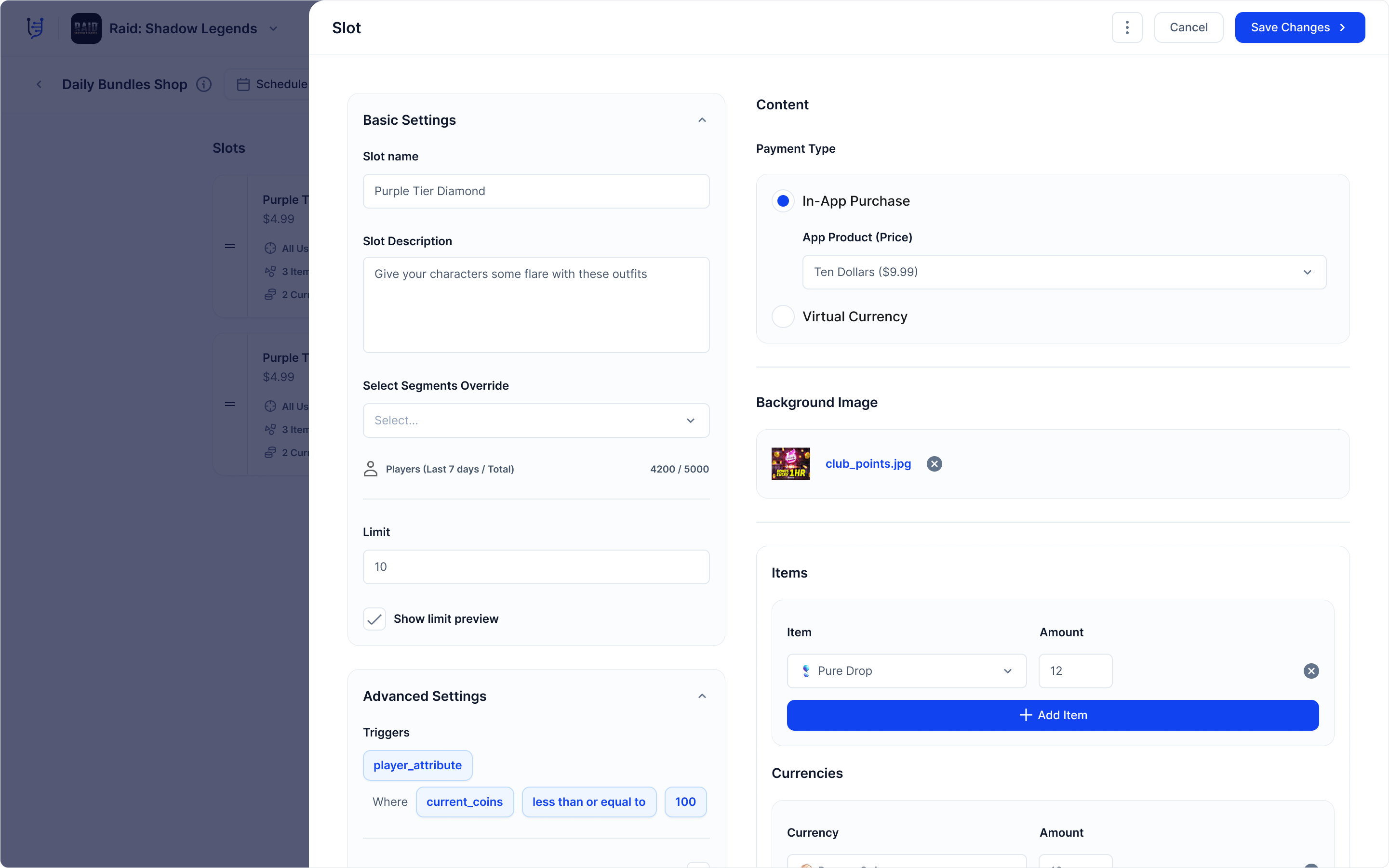Open the App Product (Price) dropdown

pyautogui.click(x=1064, y=272)
